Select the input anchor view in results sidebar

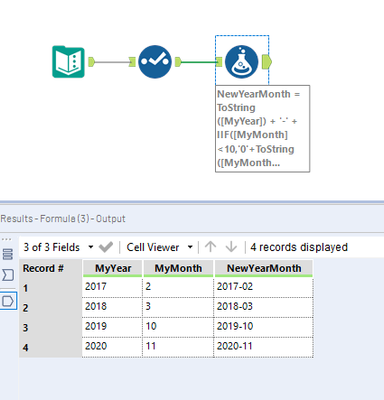[8, 275]
